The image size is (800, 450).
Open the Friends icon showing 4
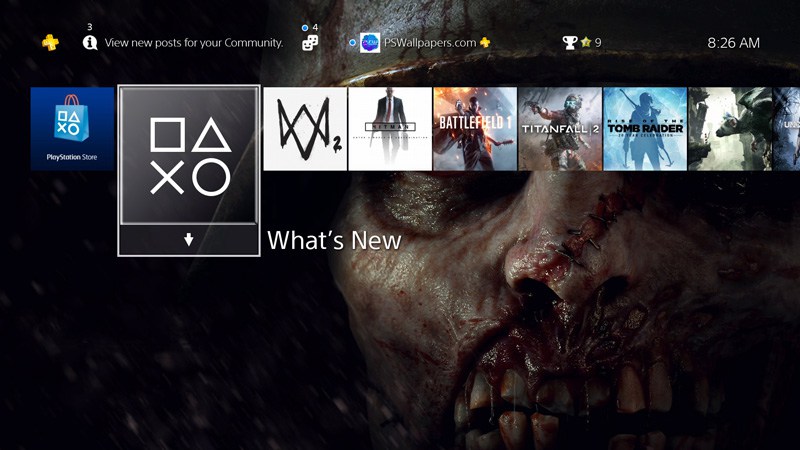310,43
